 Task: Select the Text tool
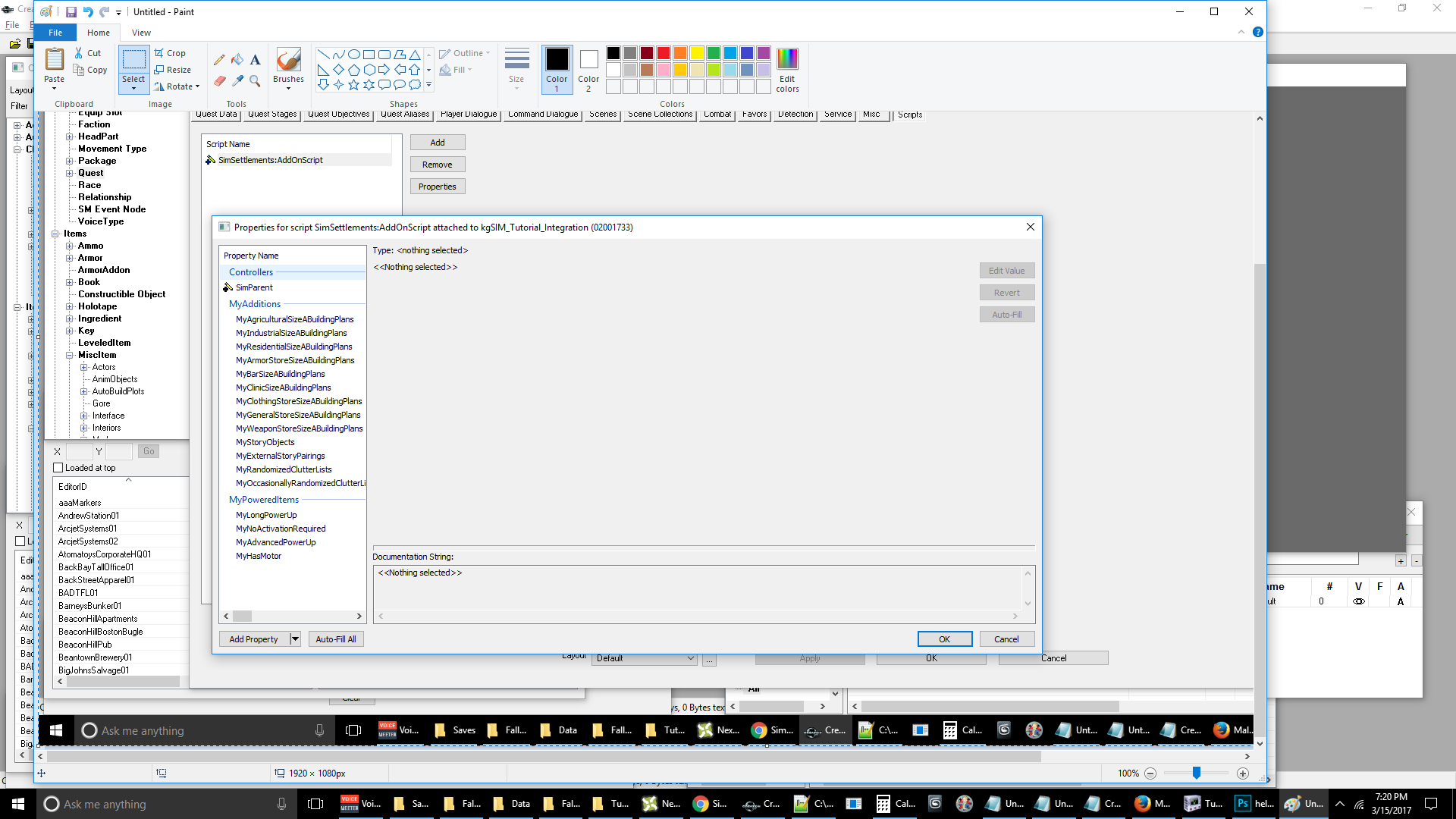(256, 59)
